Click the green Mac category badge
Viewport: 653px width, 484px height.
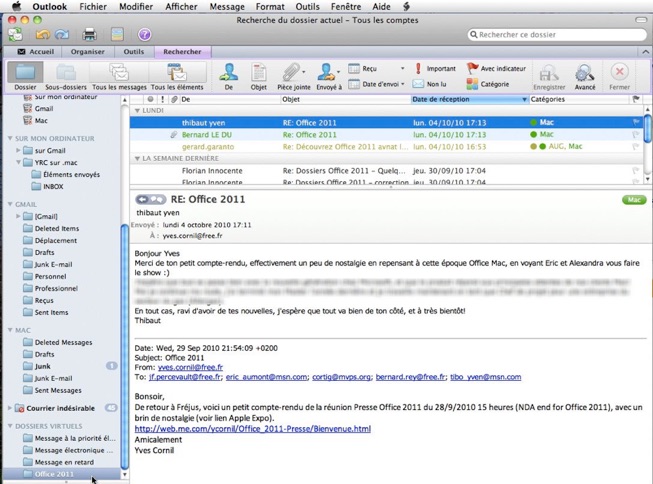634,200
